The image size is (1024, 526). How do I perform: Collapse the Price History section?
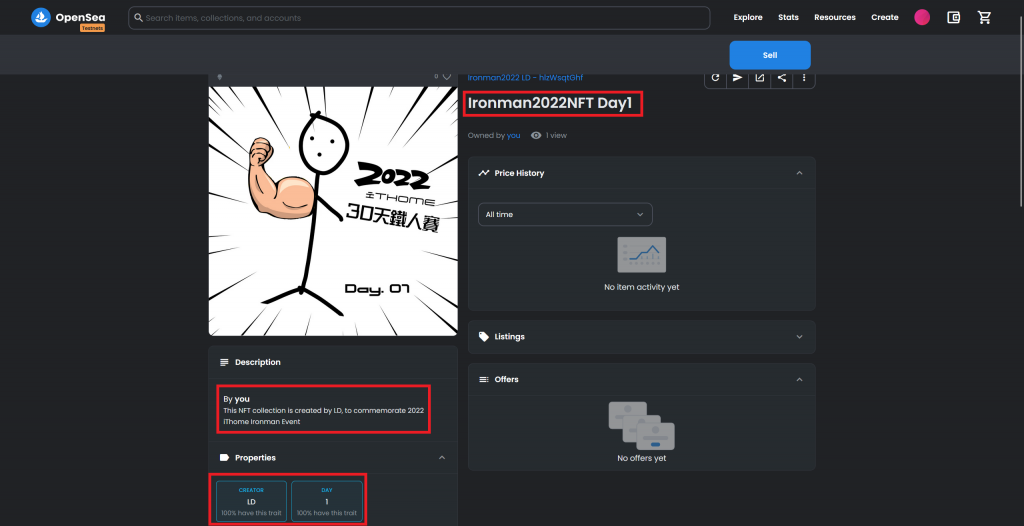pyautogui.click(x=799, y=173)
